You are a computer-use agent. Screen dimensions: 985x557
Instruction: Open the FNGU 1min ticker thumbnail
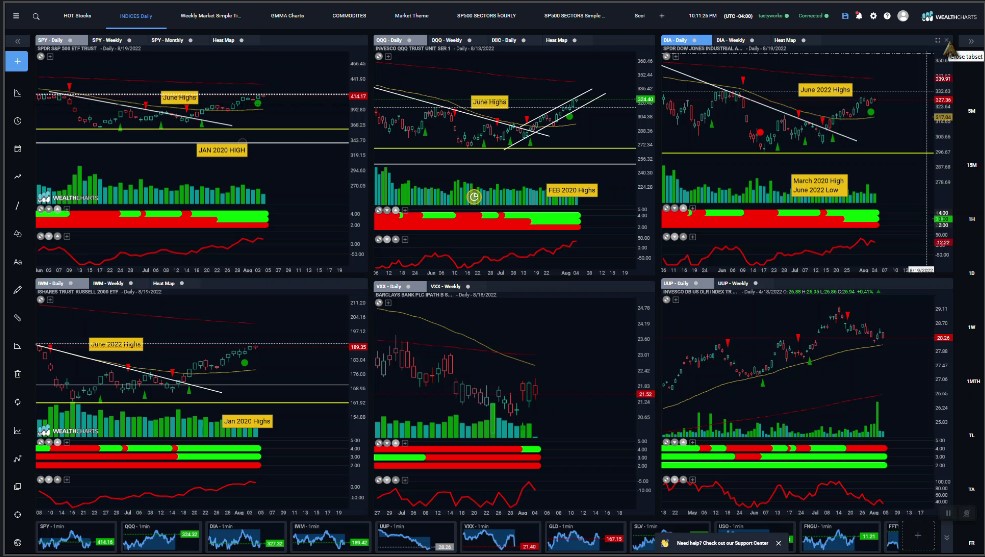click(x=839, y=538)
